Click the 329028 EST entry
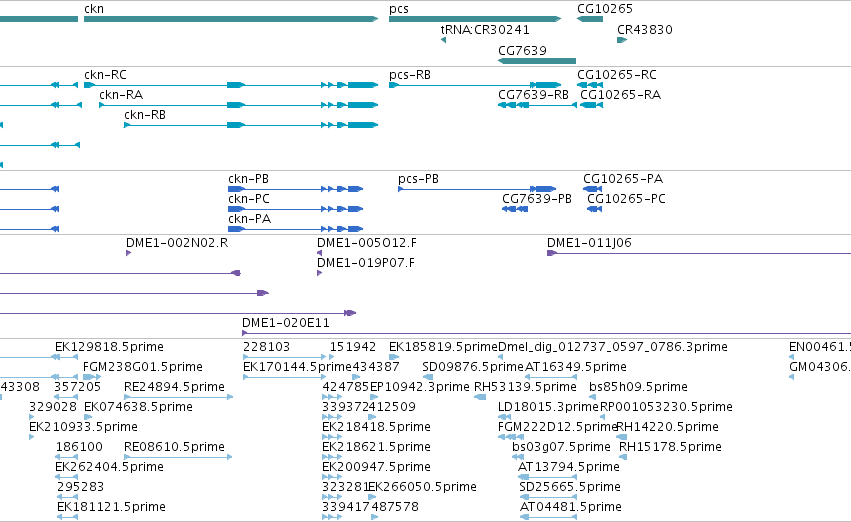 tap(53, 406)
